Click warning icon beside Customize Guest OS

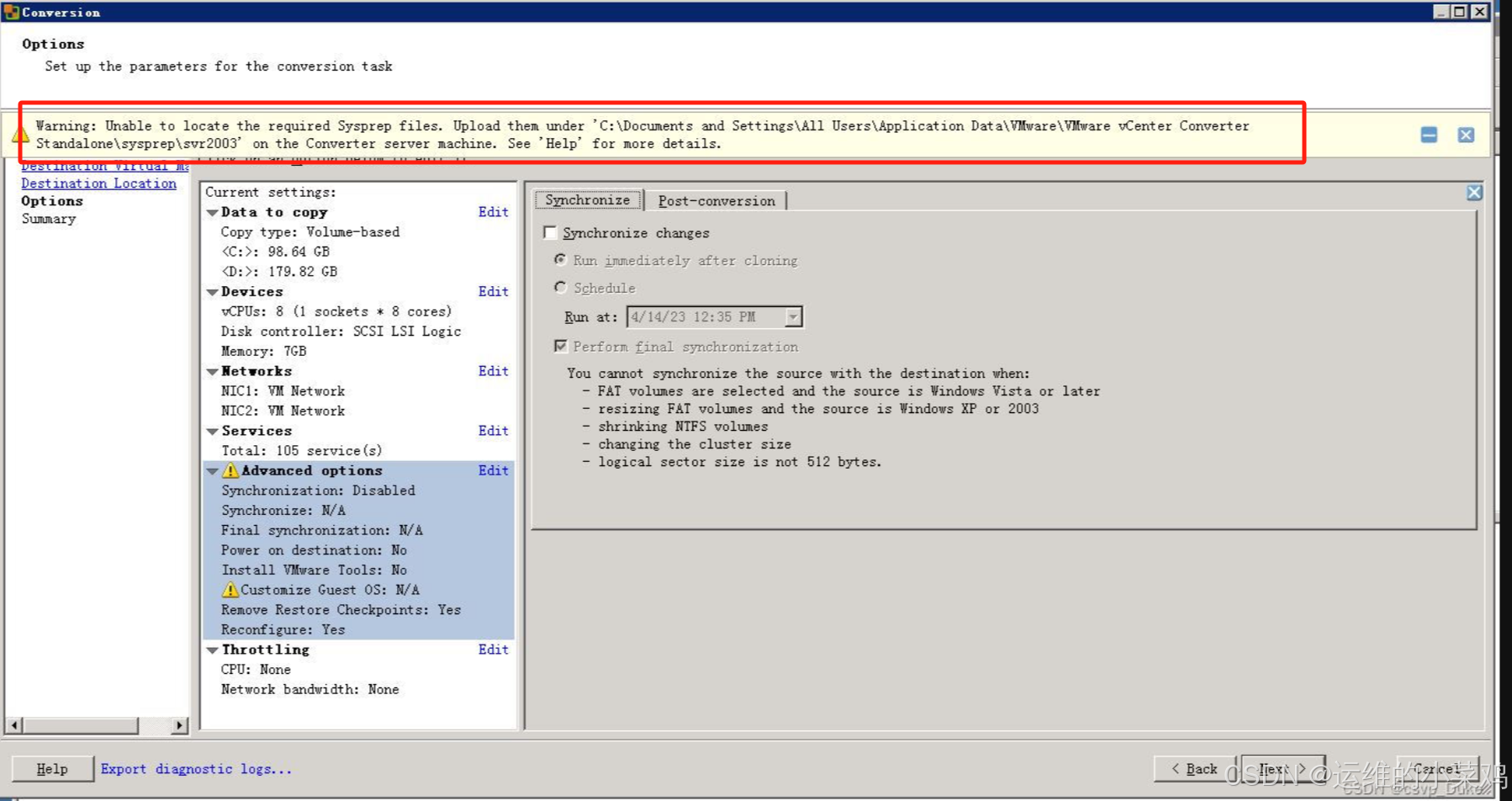(229, 590)
